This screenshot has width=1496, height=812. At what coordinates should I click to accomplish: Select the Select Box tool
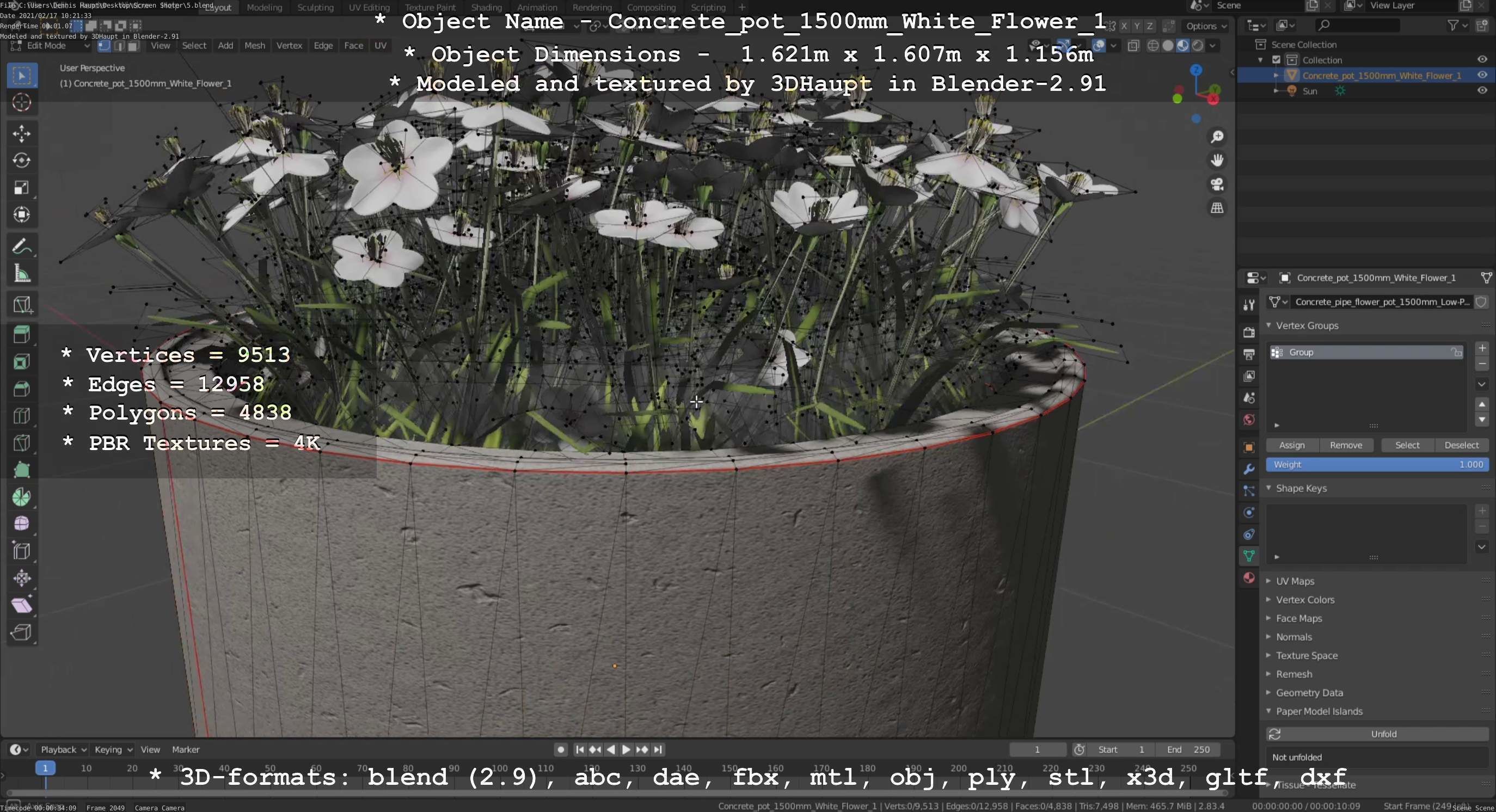22,76
